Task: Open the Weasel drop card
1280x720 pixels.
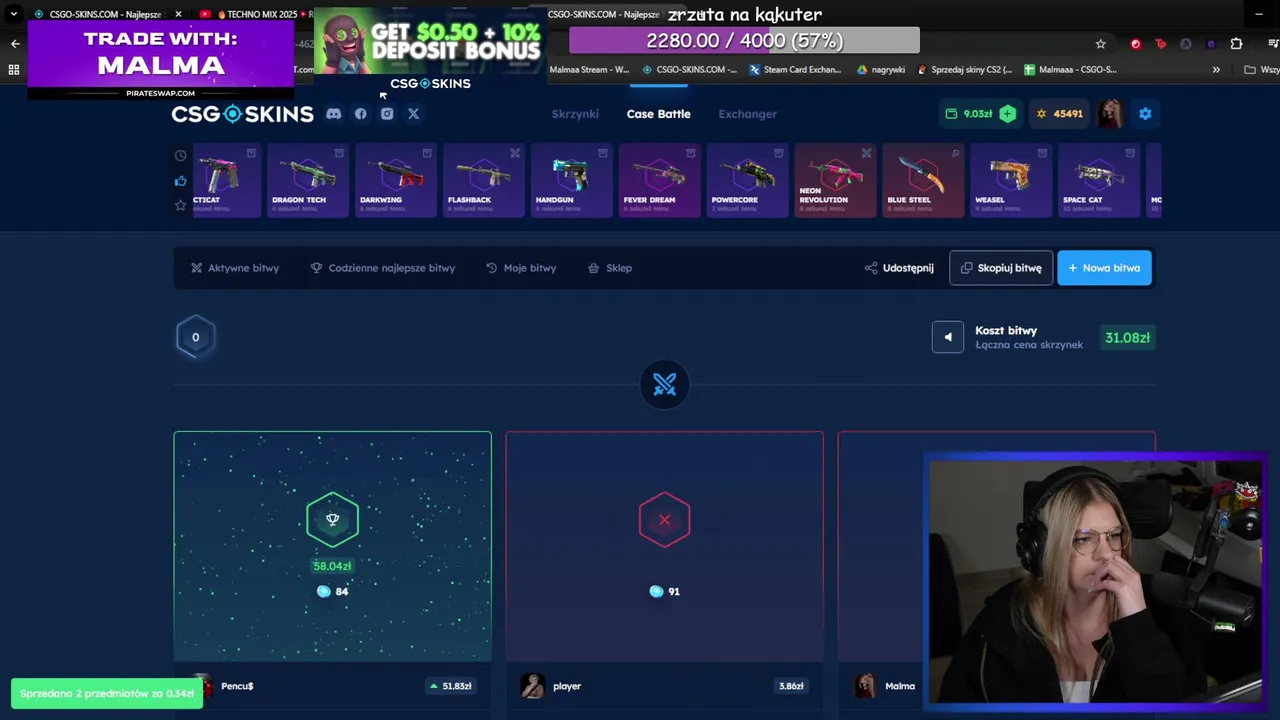Action: coord(1011,180)
